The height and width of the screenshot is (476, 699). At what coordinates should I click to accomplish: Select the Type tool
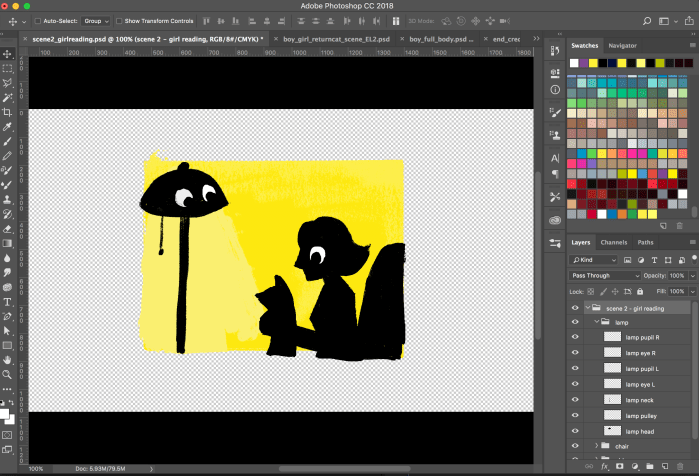tap(7, 301)
